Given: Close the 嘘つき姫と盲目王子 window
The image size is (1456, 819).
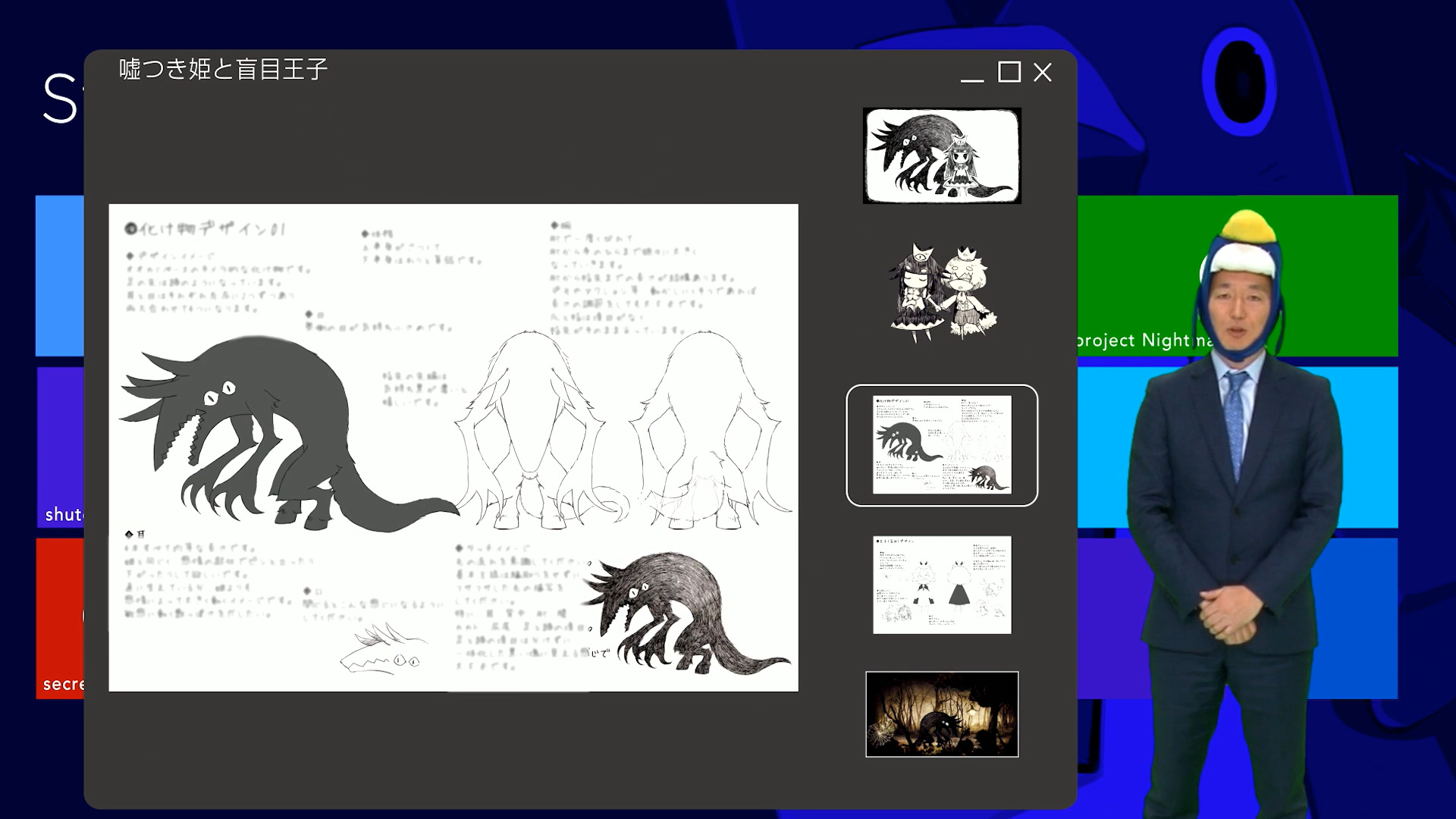Looking at the screenshot, I should coord(1043,72).
